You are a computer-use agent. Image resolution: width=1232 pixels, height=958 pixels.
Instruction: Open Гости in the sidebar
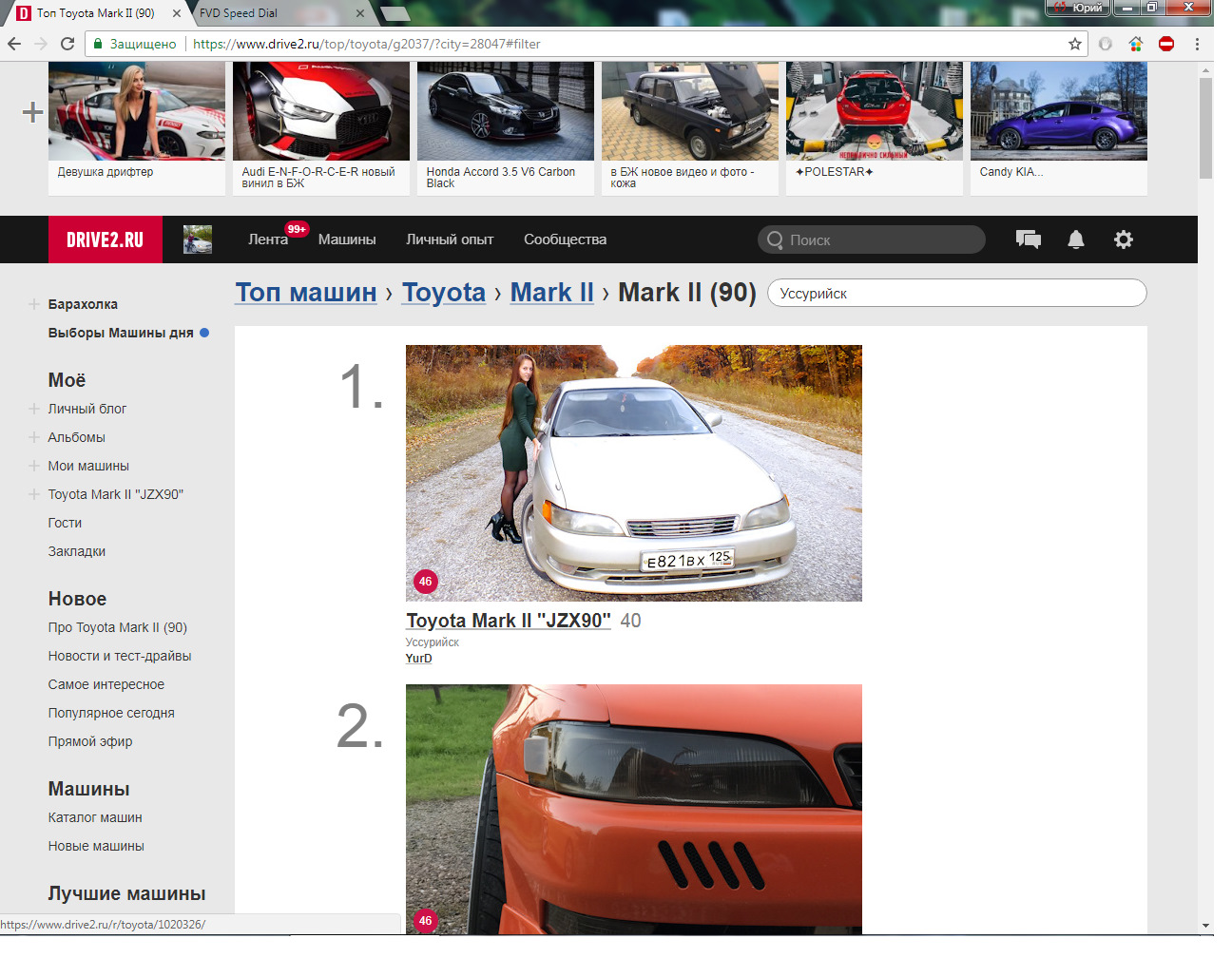(x=65, y=523)
